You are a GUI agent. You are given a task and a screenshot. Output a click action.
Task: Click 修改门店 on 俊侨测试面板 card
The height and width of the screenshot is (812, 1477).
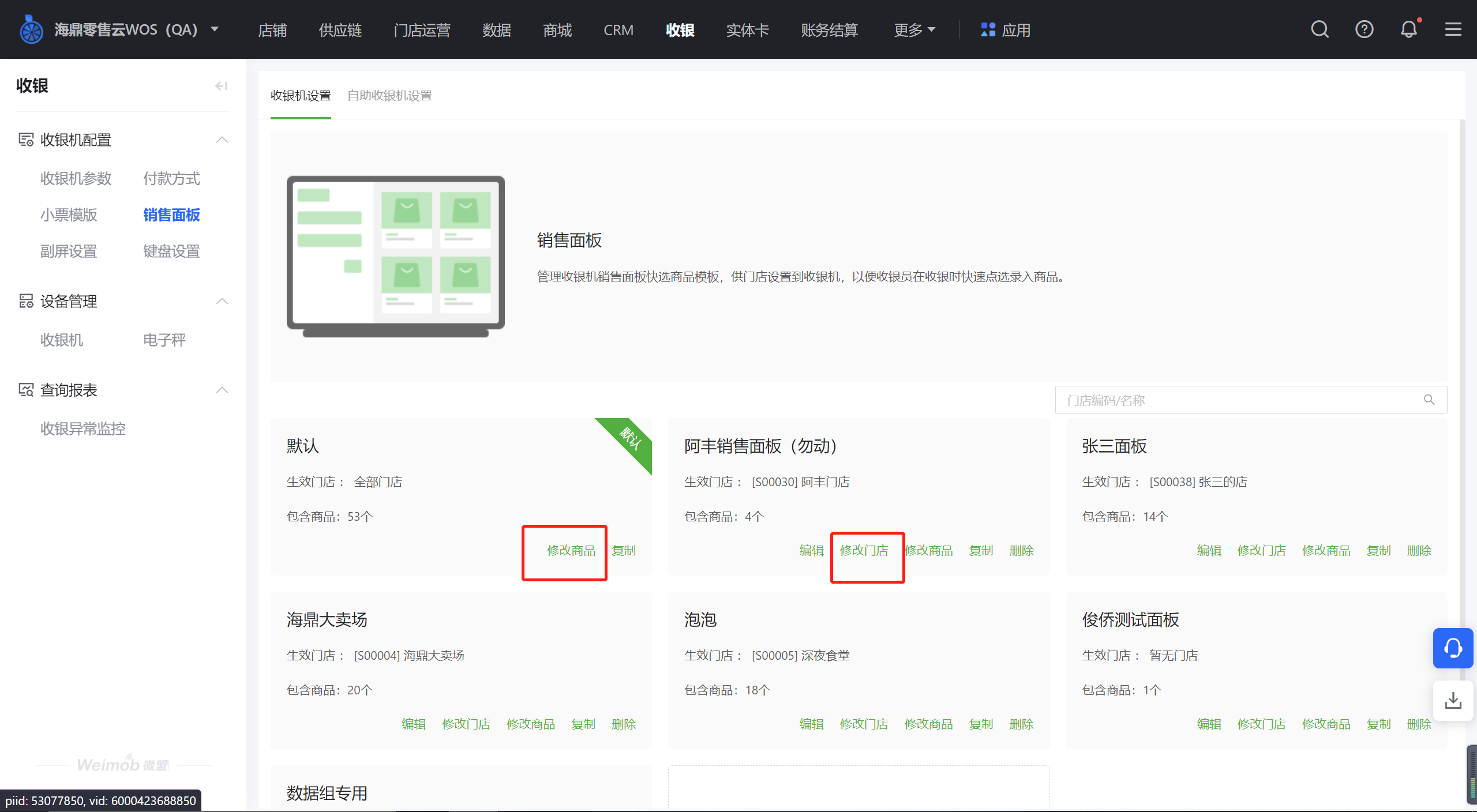pos(1261,724)
